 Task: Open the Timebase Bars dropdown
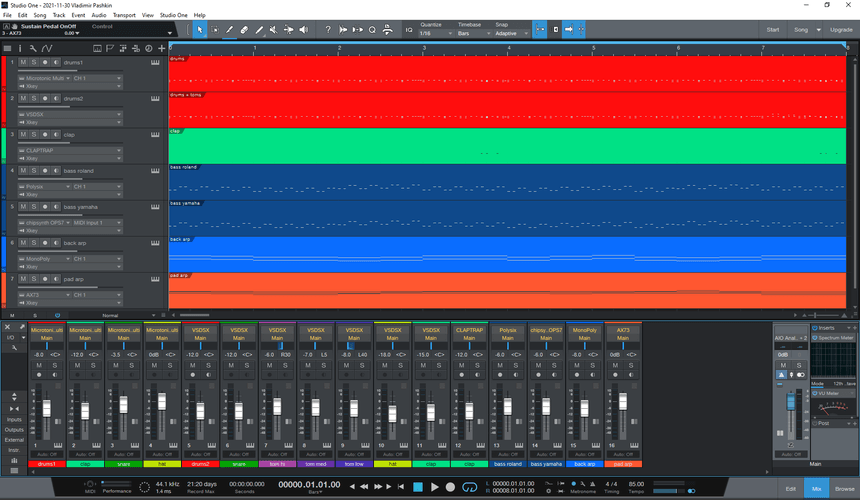pyautogui.click(x=474, y=33)
